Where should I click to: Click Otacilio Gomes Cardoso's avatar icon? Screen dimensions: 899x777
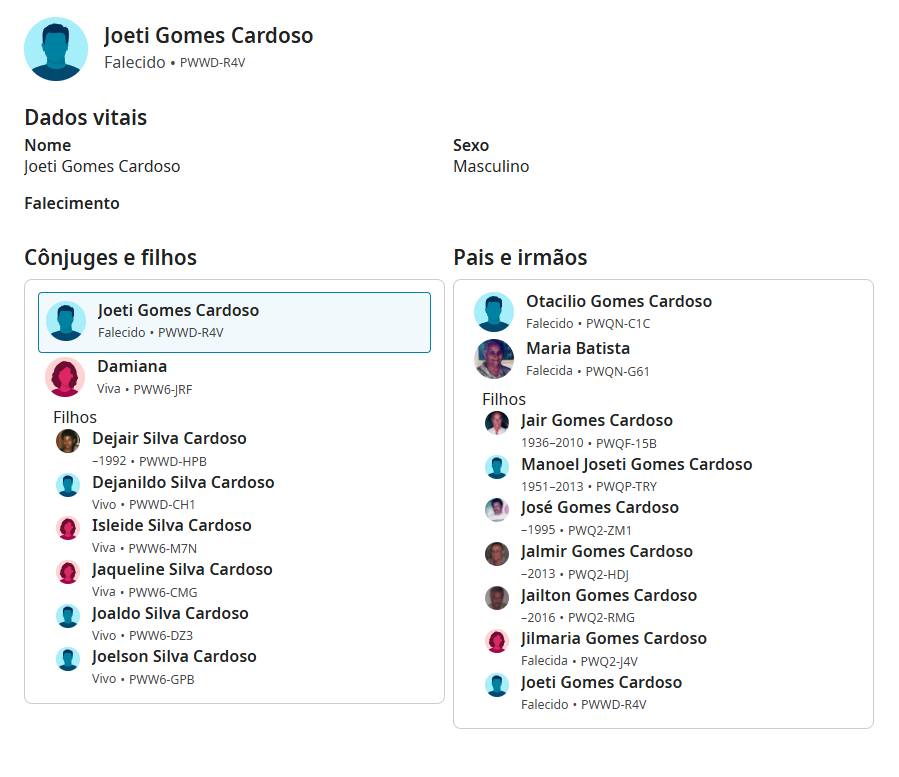pyautogui.click(x=494, y=312)
